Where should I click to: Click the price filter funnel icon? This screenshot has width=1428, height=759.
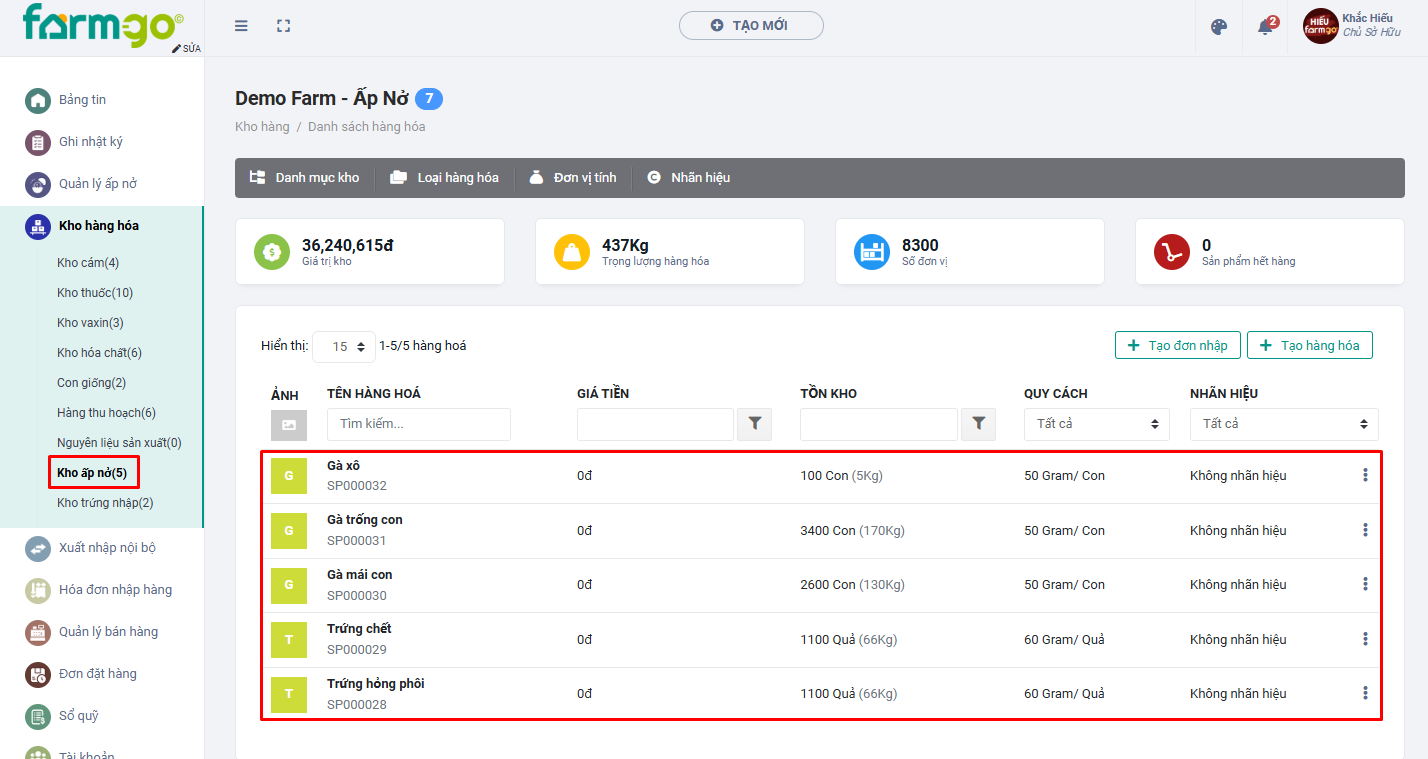tap(754, 424)
